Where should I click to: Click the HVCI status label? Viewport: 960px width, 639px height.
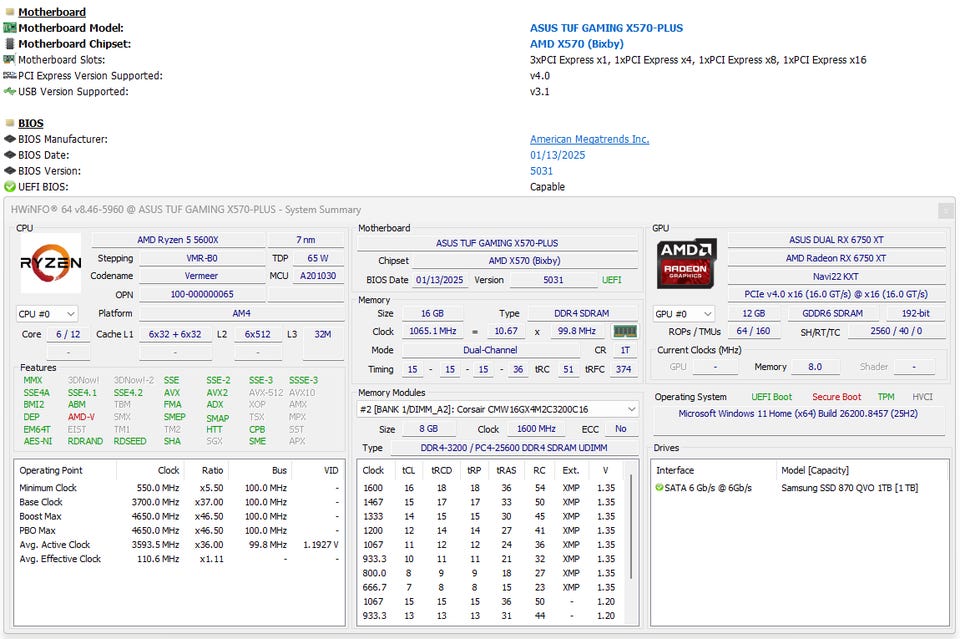pos(923,397)
